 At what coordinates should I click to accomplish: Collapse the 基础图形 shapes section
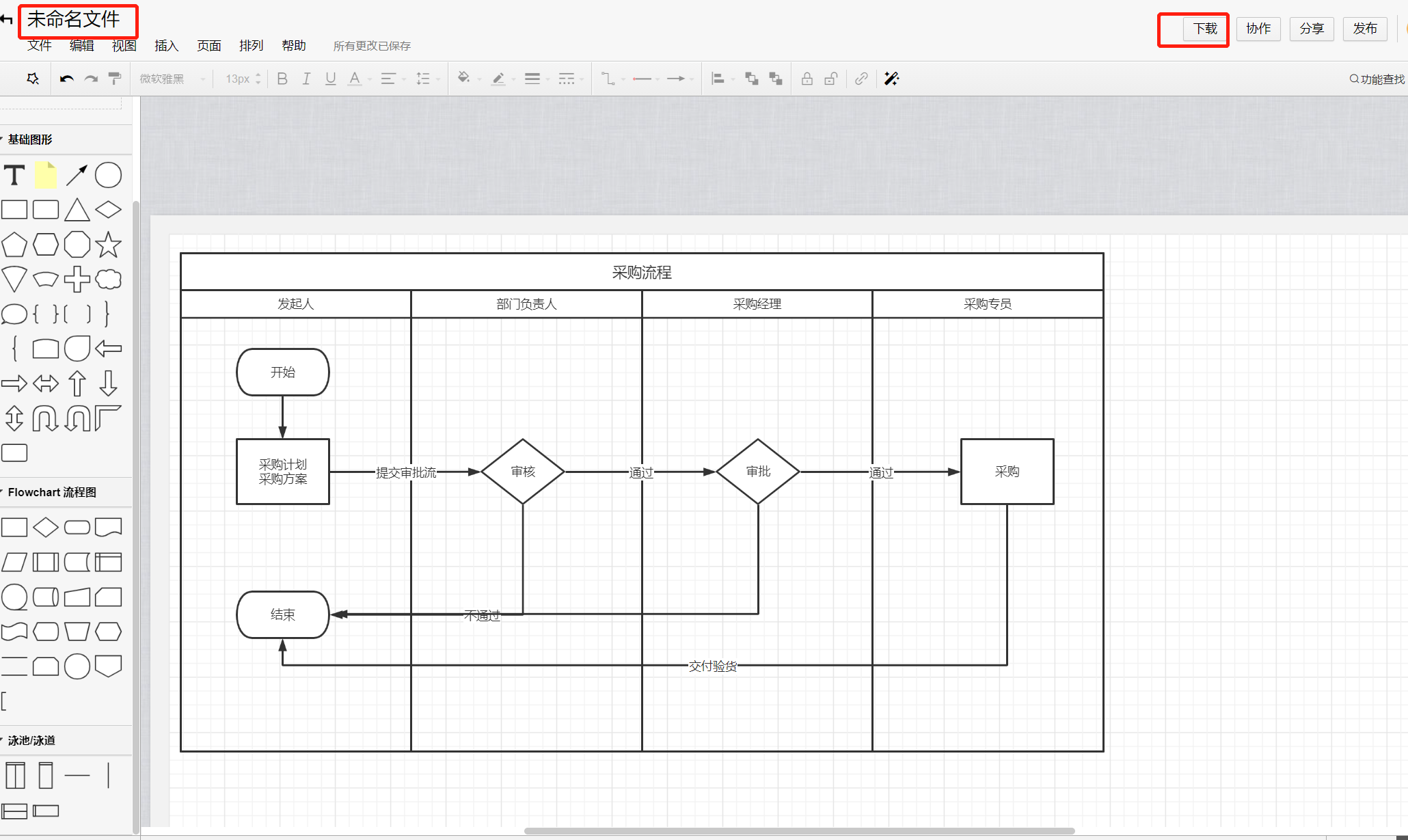(30, 139)
